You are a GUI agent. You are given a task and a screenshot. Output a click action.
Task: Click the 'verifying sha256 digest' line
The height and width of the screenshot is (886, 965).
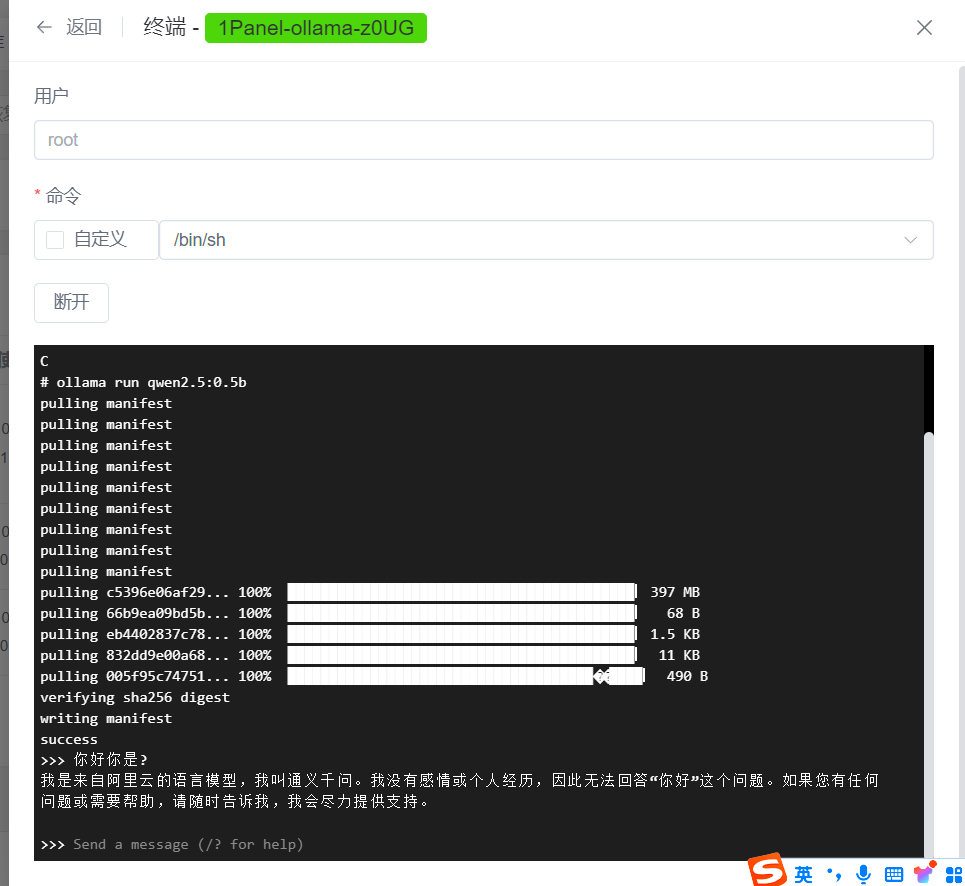[135, 697]
